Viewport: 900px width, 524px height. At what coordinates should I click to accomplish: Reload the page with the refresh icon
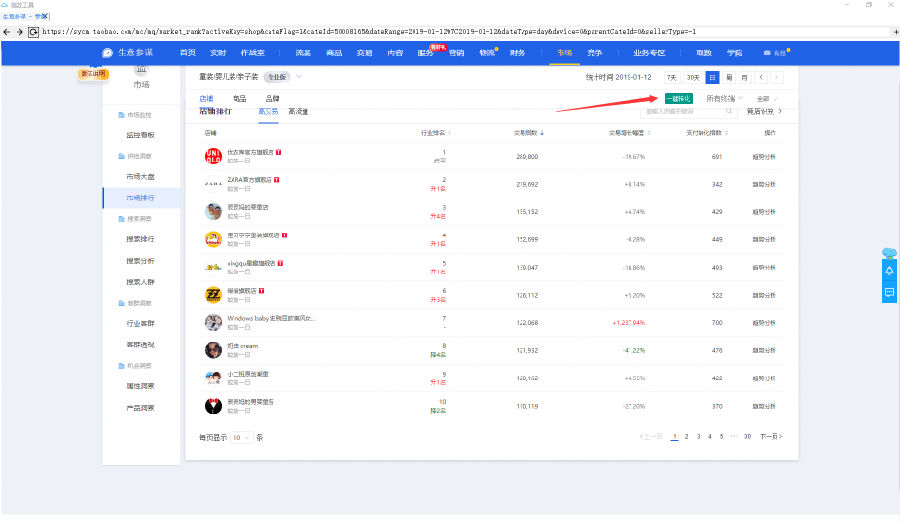point(33,32)
